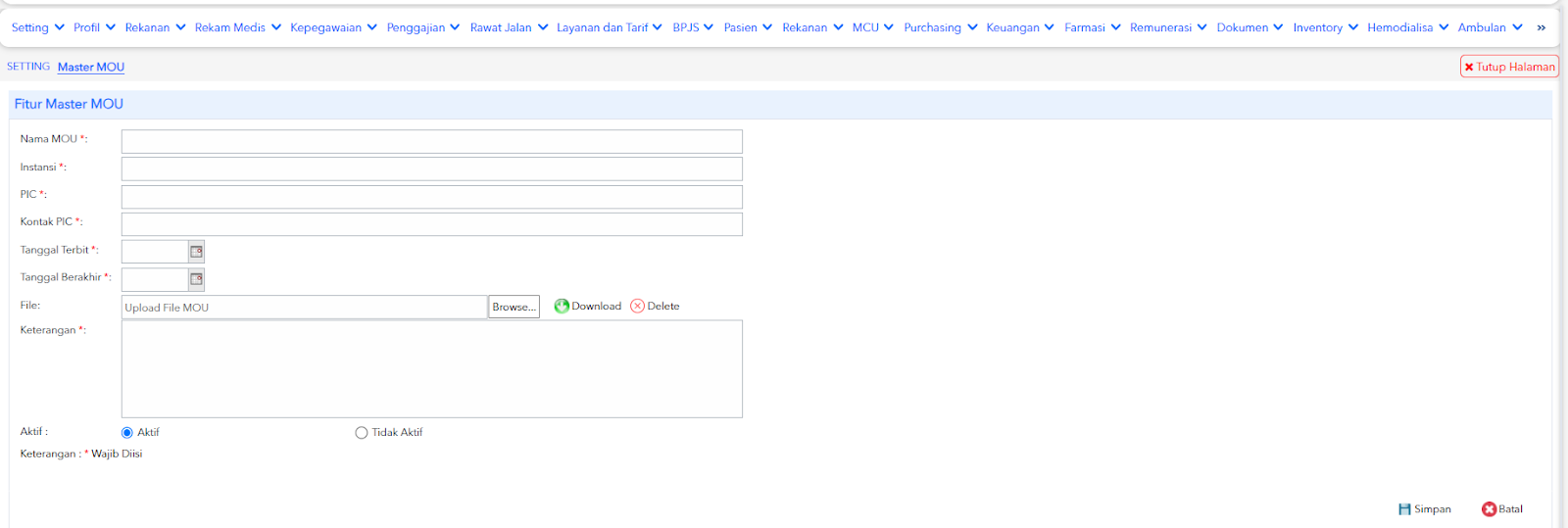Screen dimensions: 1568x528
Task: Expand the Setting dropdown menu
Action: point(38,27)
